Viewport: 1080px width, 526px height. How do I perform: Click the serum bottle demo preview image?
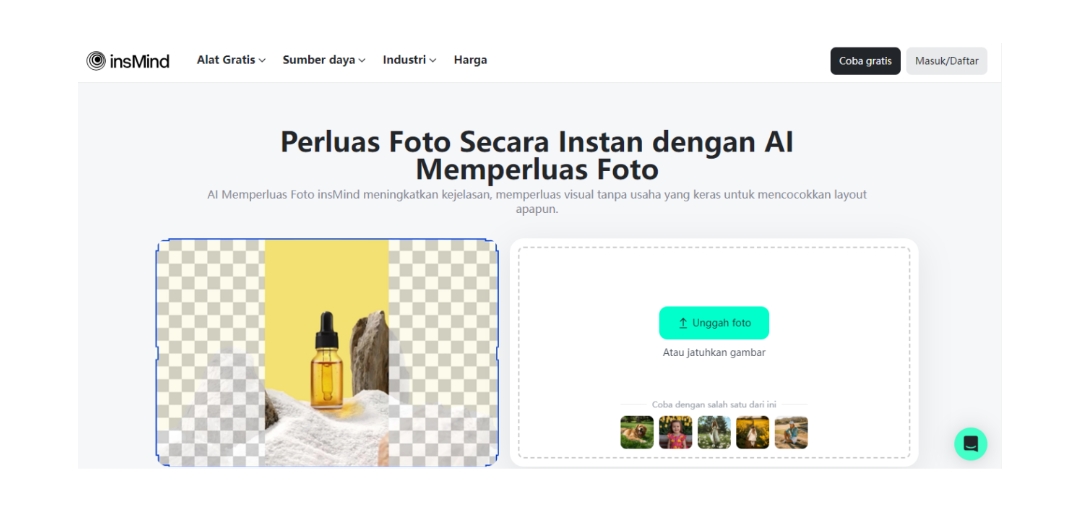pos(327,353)
